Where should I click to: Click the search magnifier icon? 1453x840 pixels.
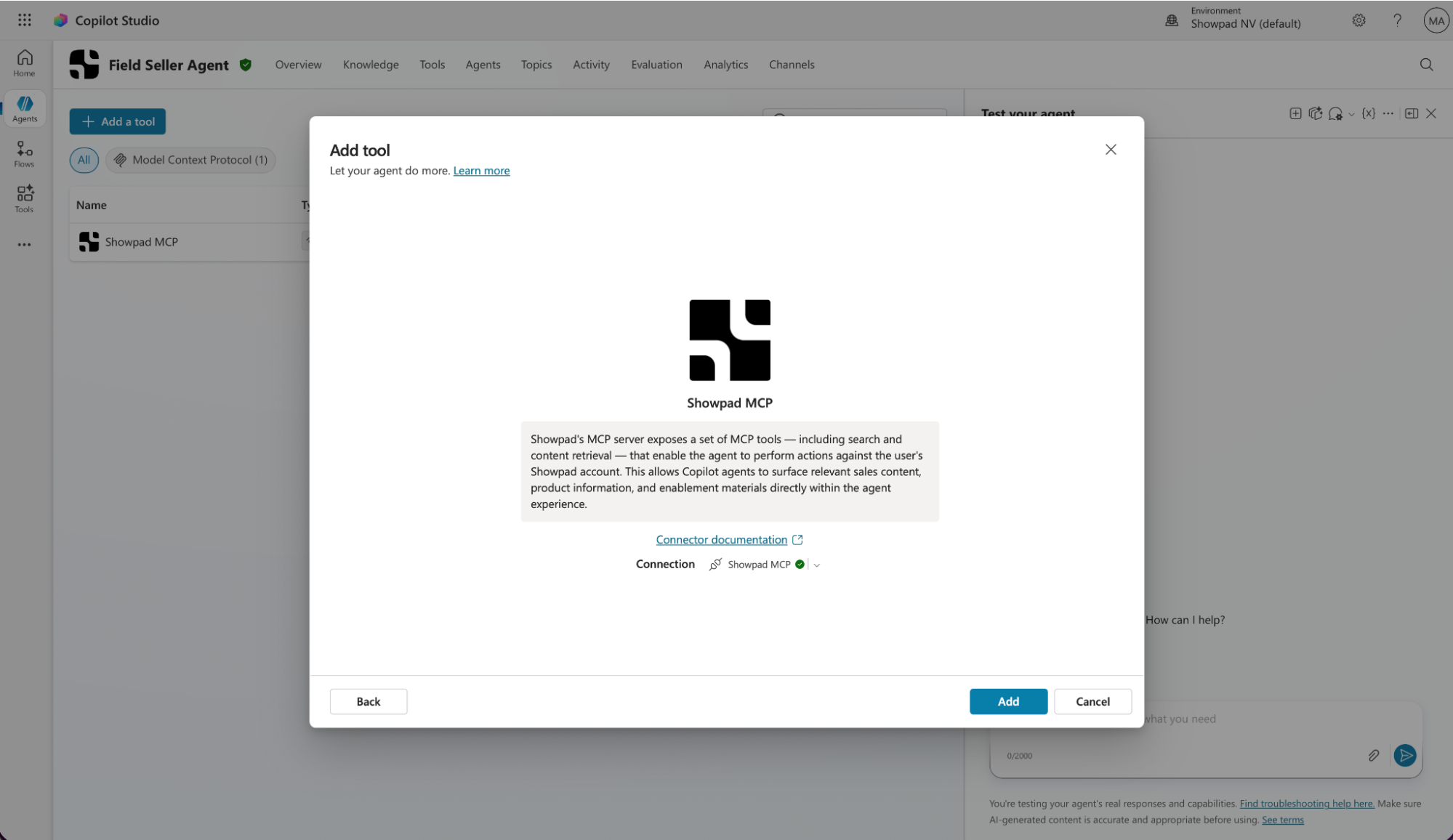[1426, 65]
